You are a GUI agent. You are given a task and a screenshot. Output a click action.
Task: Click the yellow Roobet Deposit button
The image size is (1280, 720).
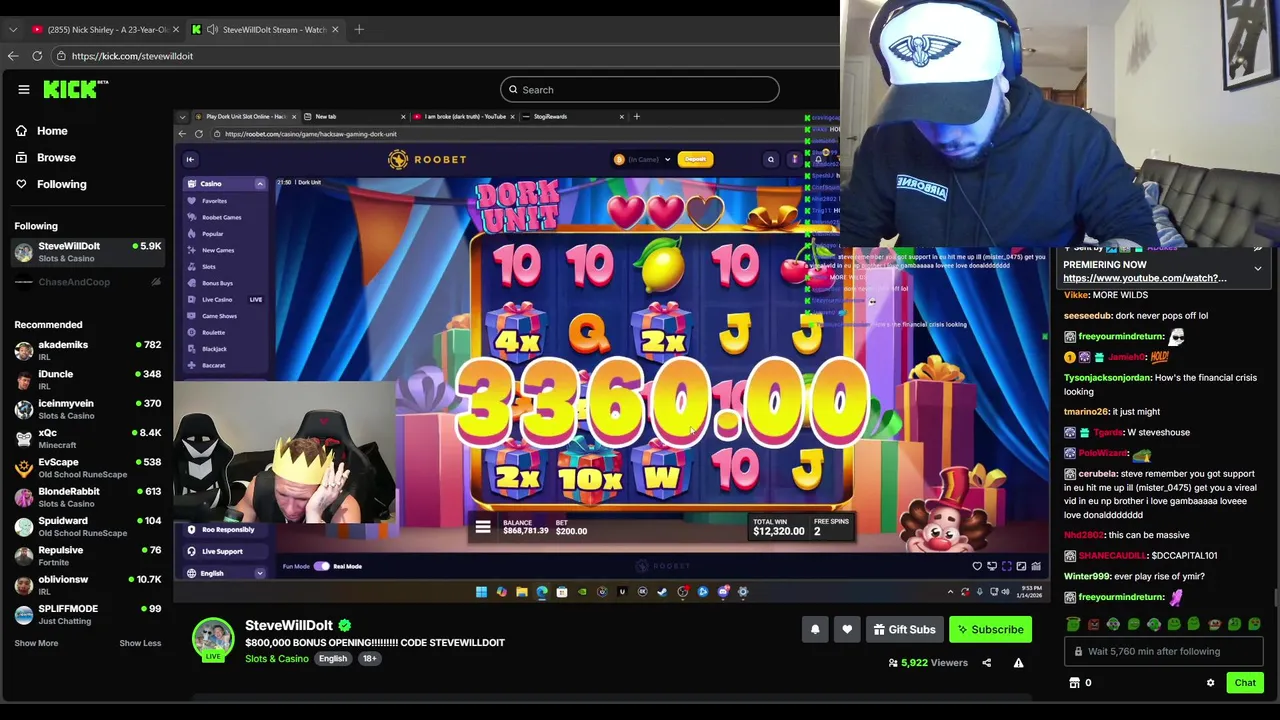click(695, 160)
